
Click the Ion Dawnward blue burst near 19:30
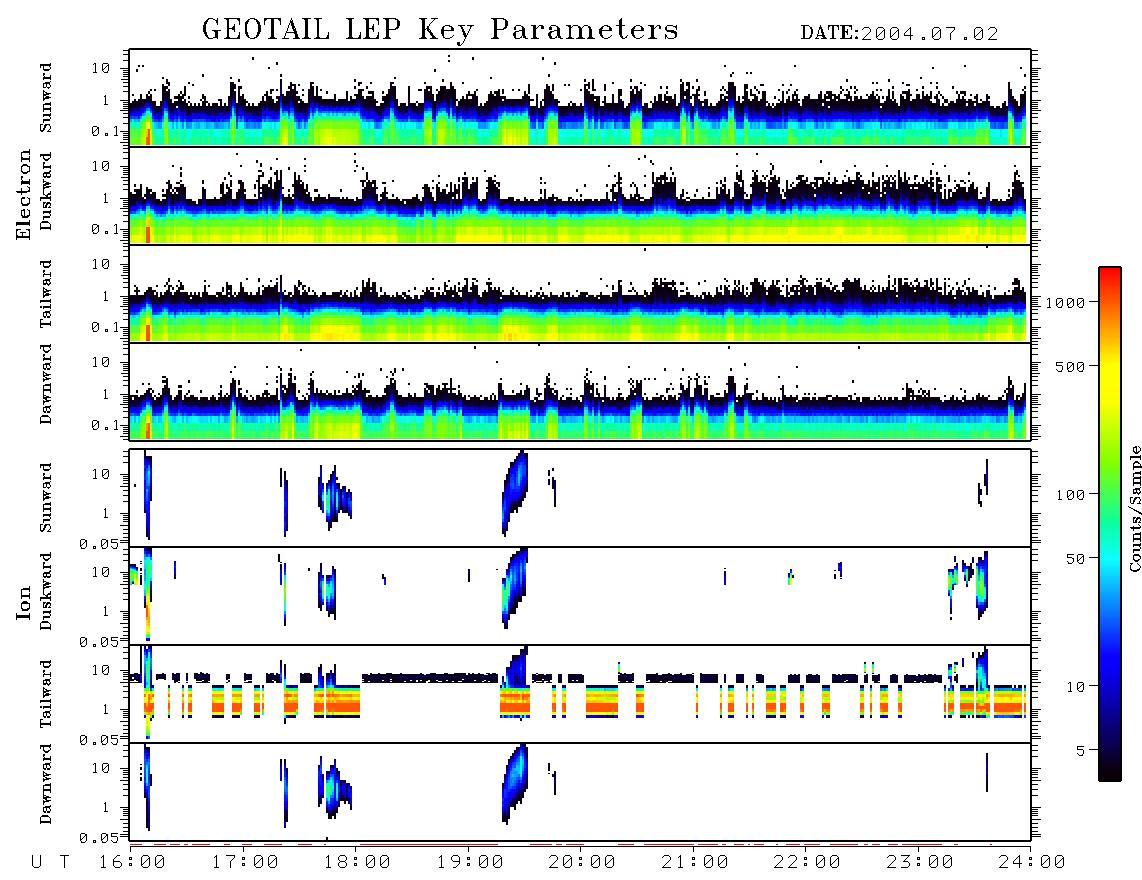(x=515, y=783)
